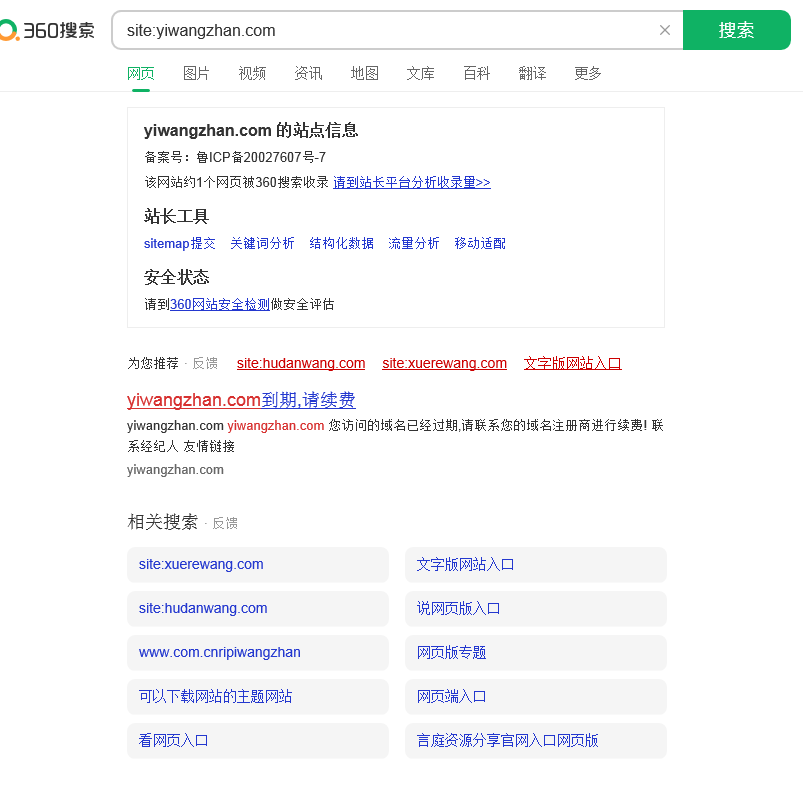The height and width of the screenshot is (787, 803).
Task: Open the 资讯 tab
Action: pyautogui.click(x=308, y=74)
